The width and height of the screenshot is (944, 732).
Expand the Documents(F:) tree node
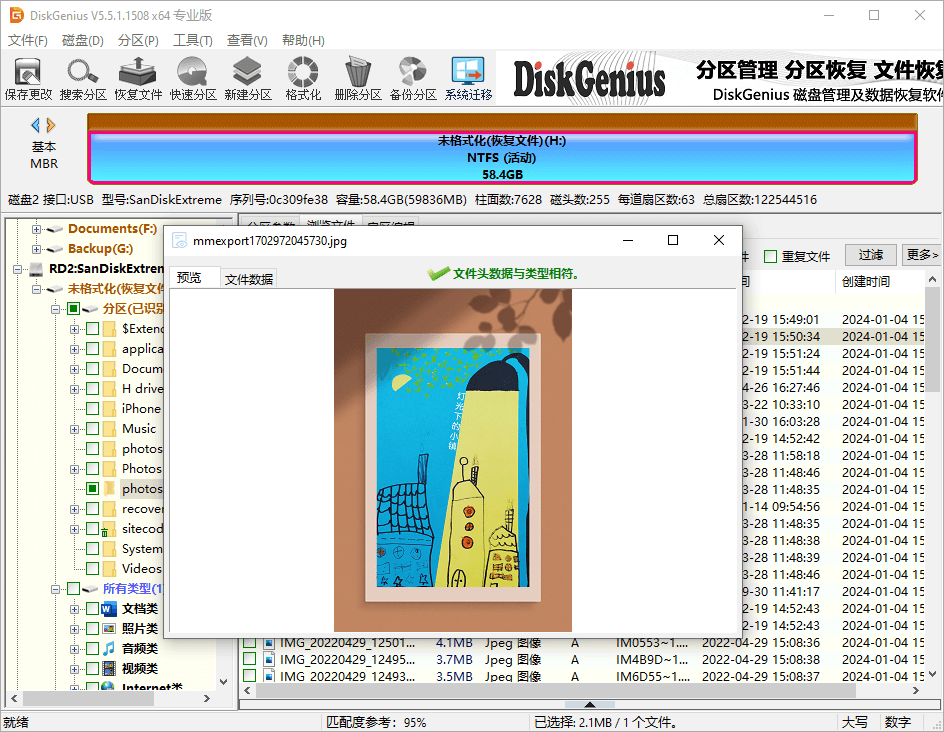[x=36, y=229]
